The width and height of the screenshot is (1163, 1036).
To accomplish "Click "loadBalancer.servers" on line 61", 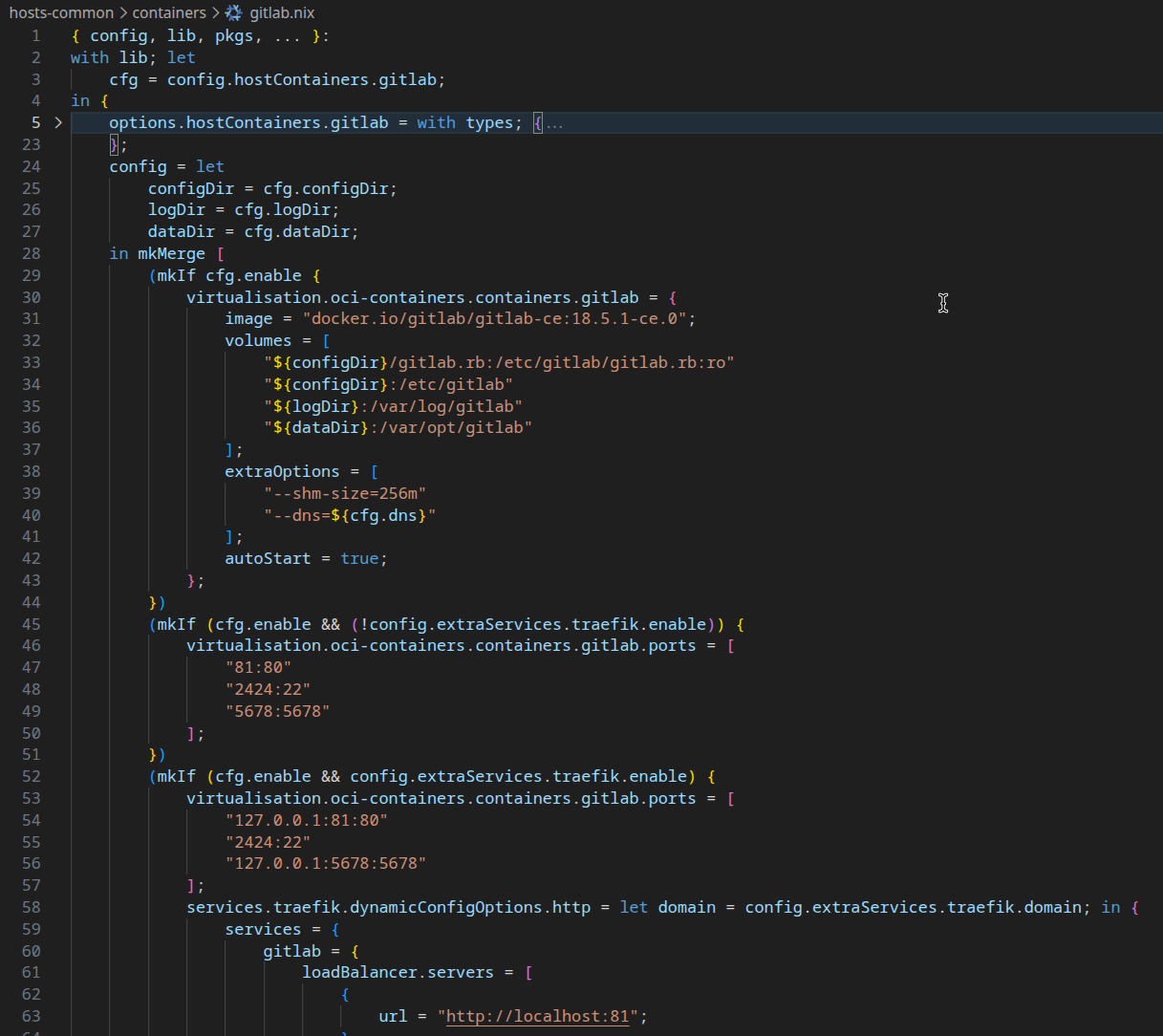I will [x=398, y=972].
